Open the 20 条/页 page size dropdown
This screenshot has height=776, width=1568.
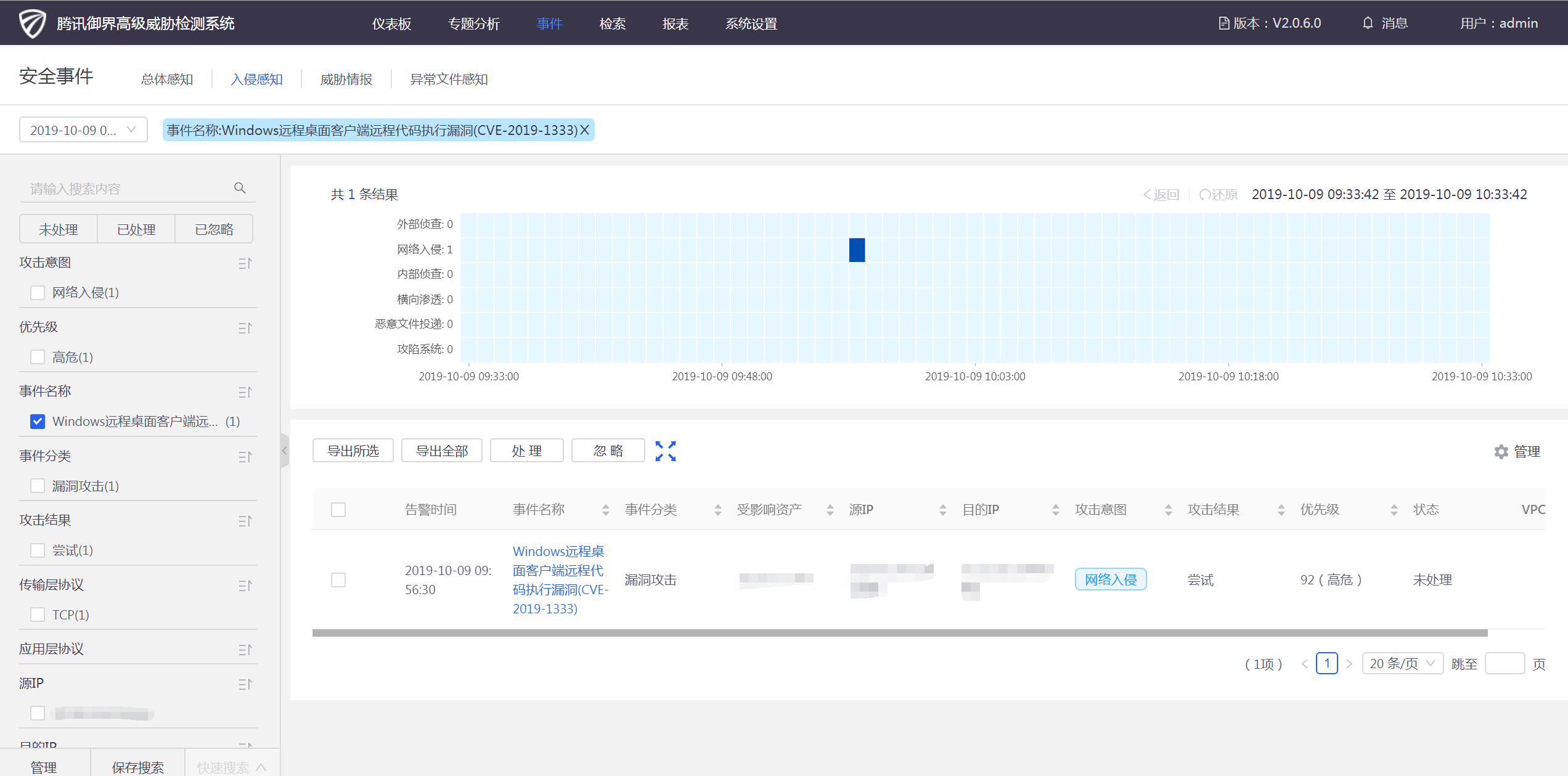(1403, 664)
